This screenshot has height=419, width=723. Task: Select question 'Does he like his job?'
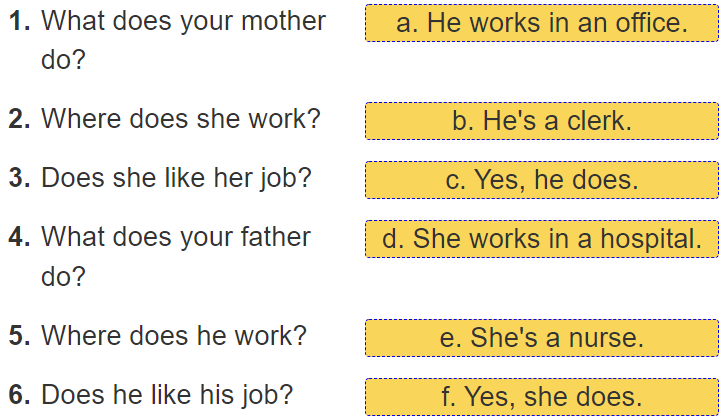(x=167, y=394)
